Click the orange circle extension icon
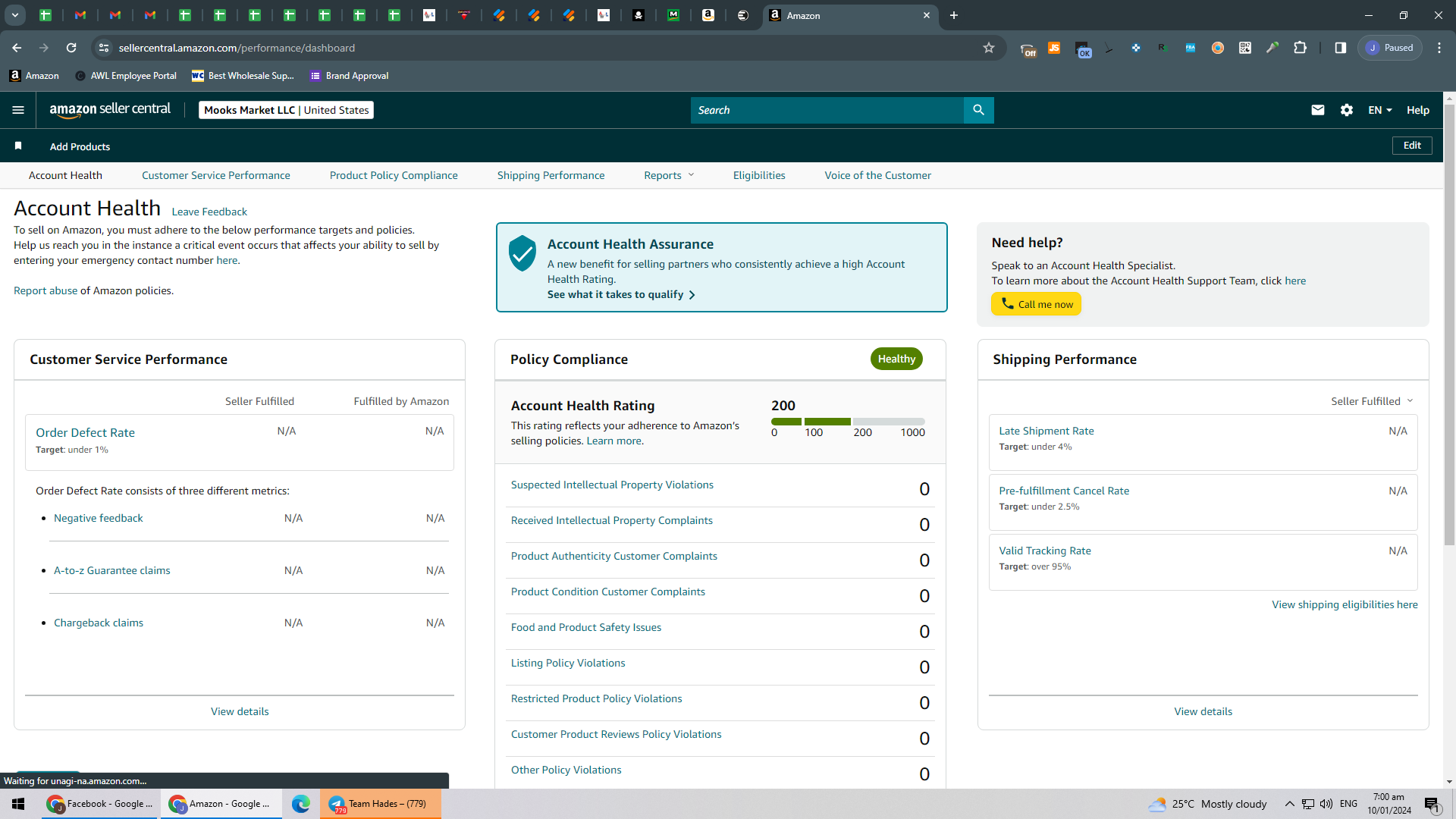 tap(1218, 48)
